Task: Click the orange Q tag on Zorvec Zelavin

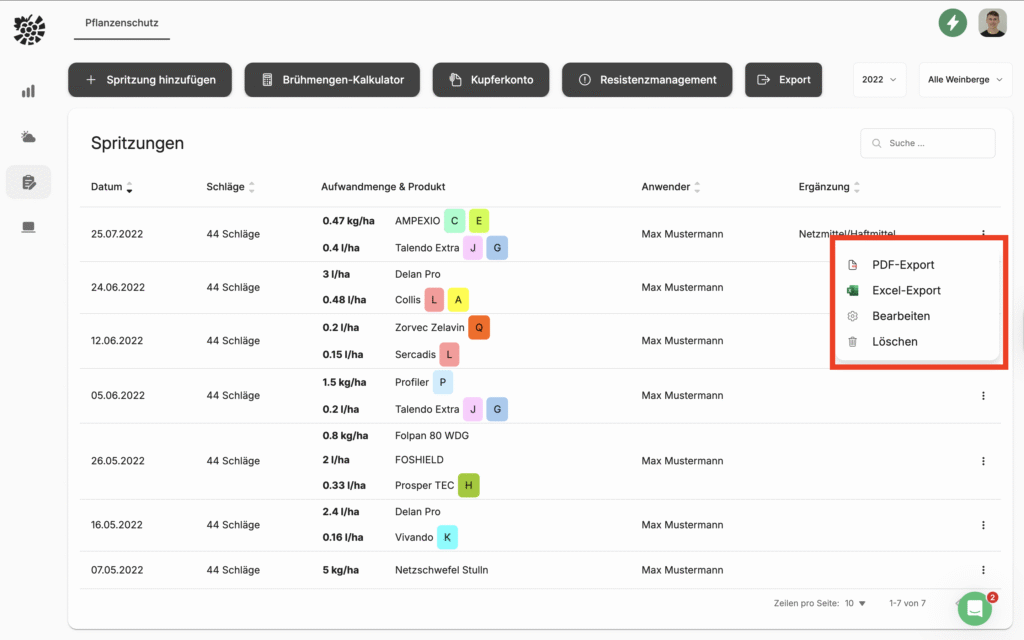Action: pyautogui.click(x=479, y=328)
